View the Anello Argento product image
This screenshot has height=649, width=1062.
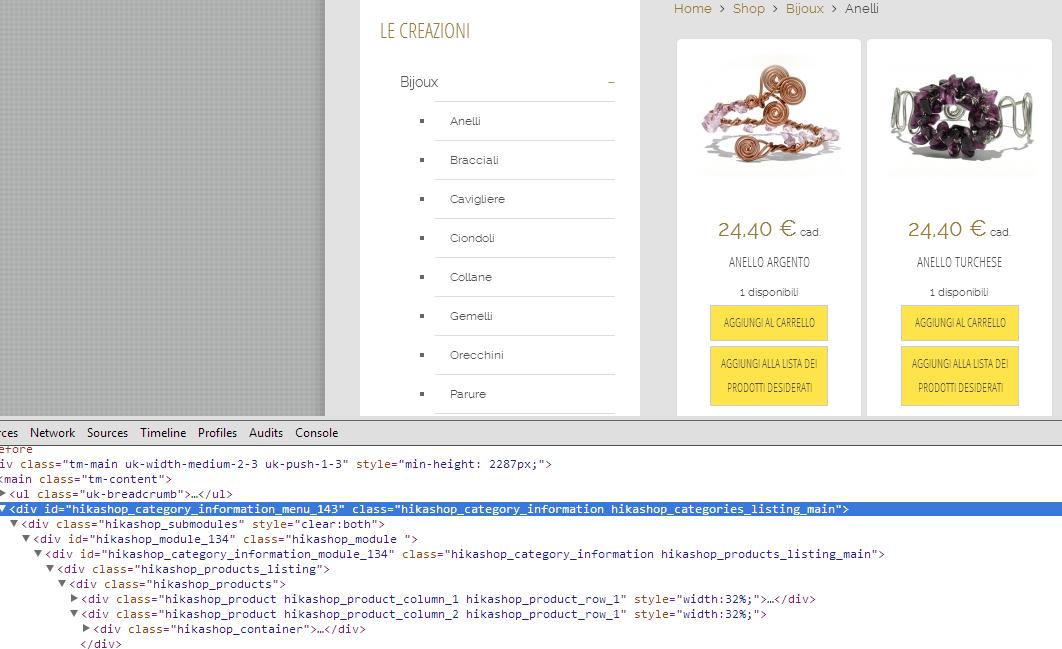pos(769,114)
